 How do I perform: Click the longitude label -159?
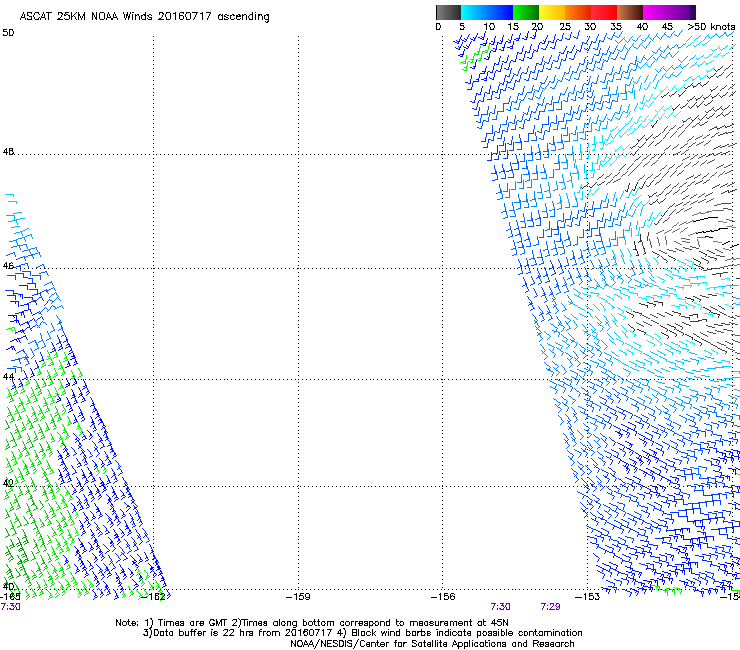[x=298, y=597]
